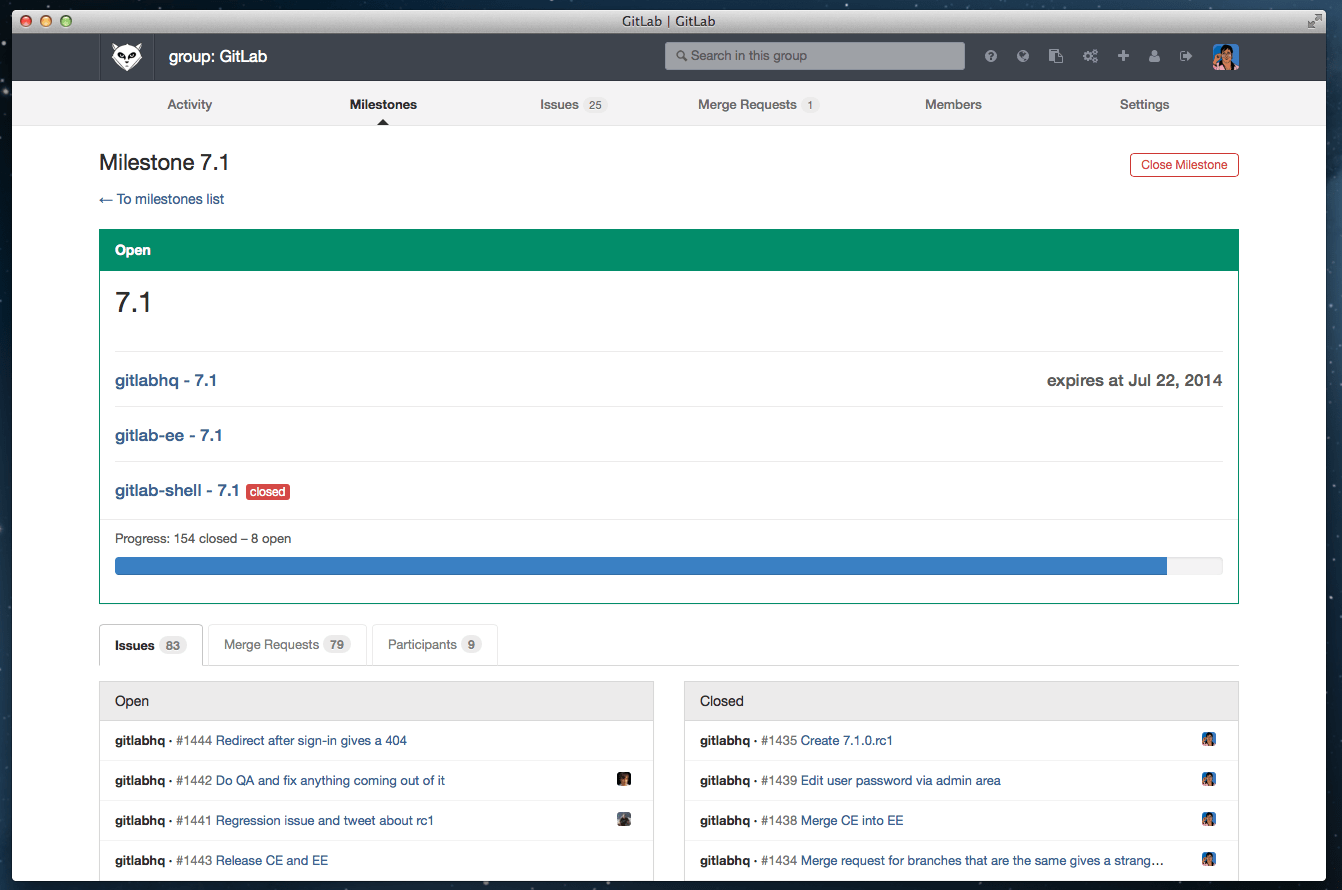Focus the Search in this group field
1342x890 pixels.
[x=815, y=56]
